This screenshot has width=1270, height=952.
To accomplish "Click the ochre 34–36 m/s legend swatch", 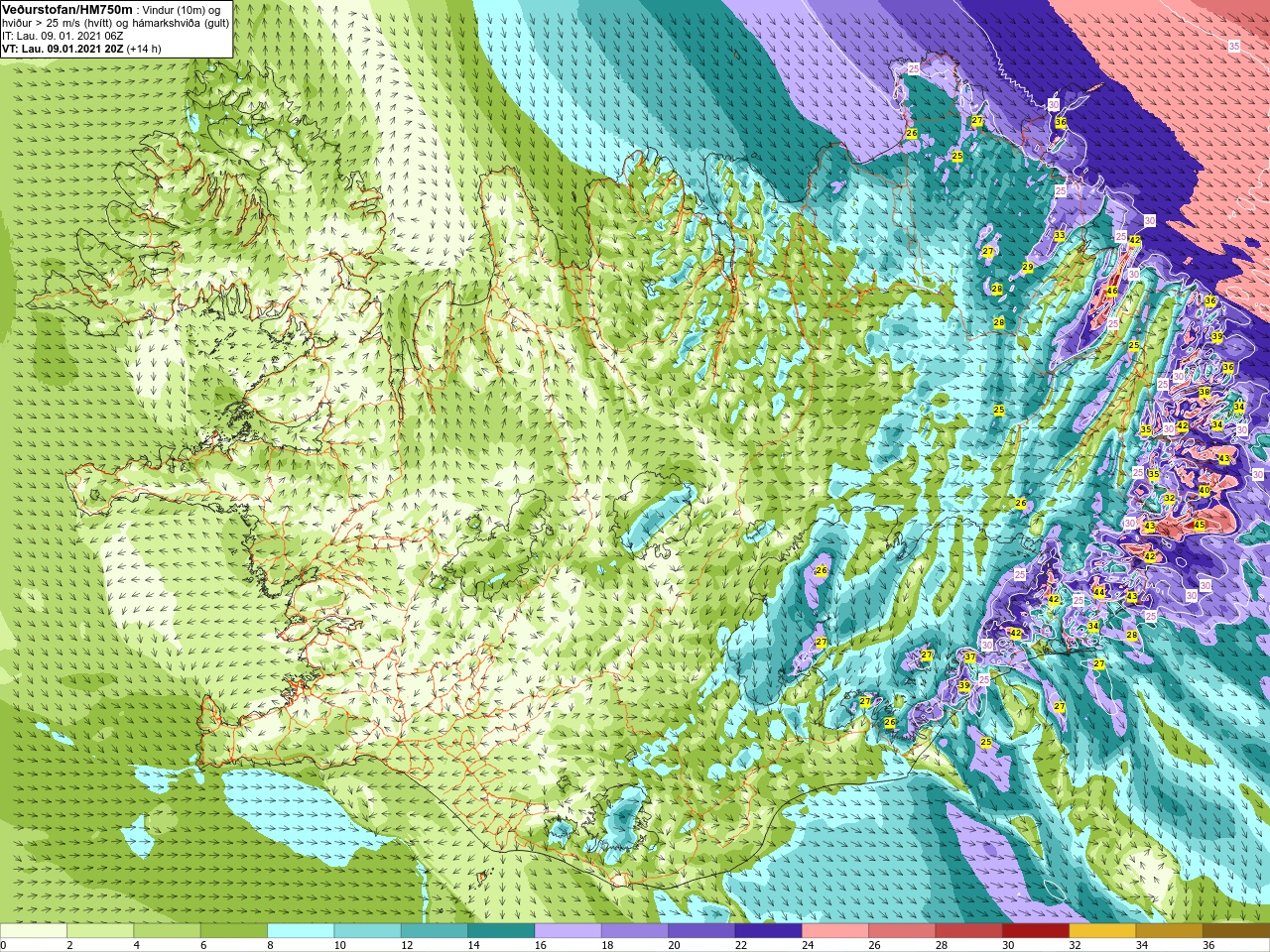I will point(1169,931).
